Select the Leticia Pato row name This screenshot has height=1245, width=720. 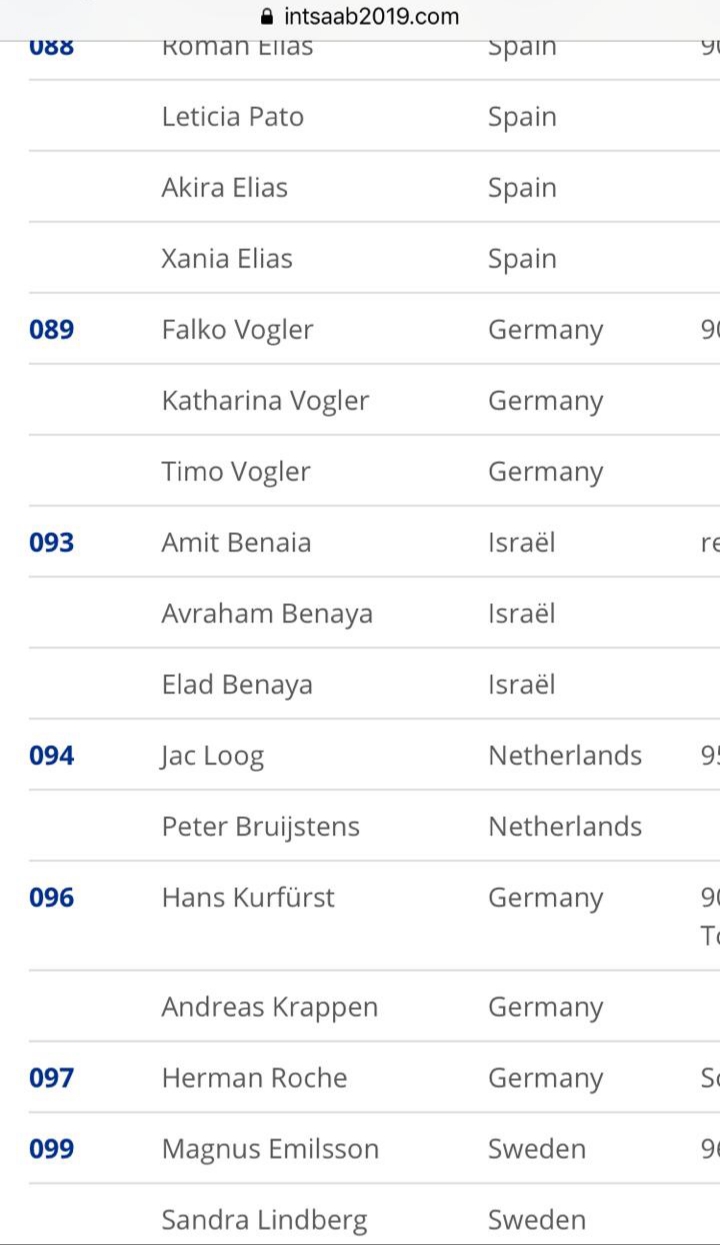pos(232,117)
